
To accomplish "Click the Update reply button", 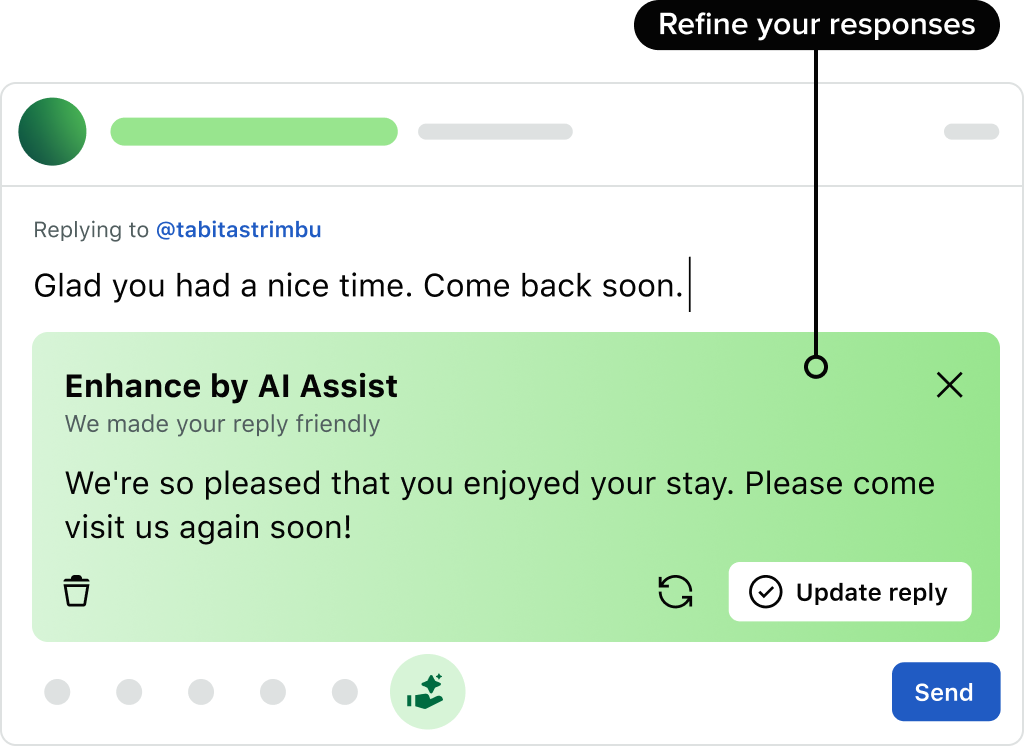I will click(849, 592).
